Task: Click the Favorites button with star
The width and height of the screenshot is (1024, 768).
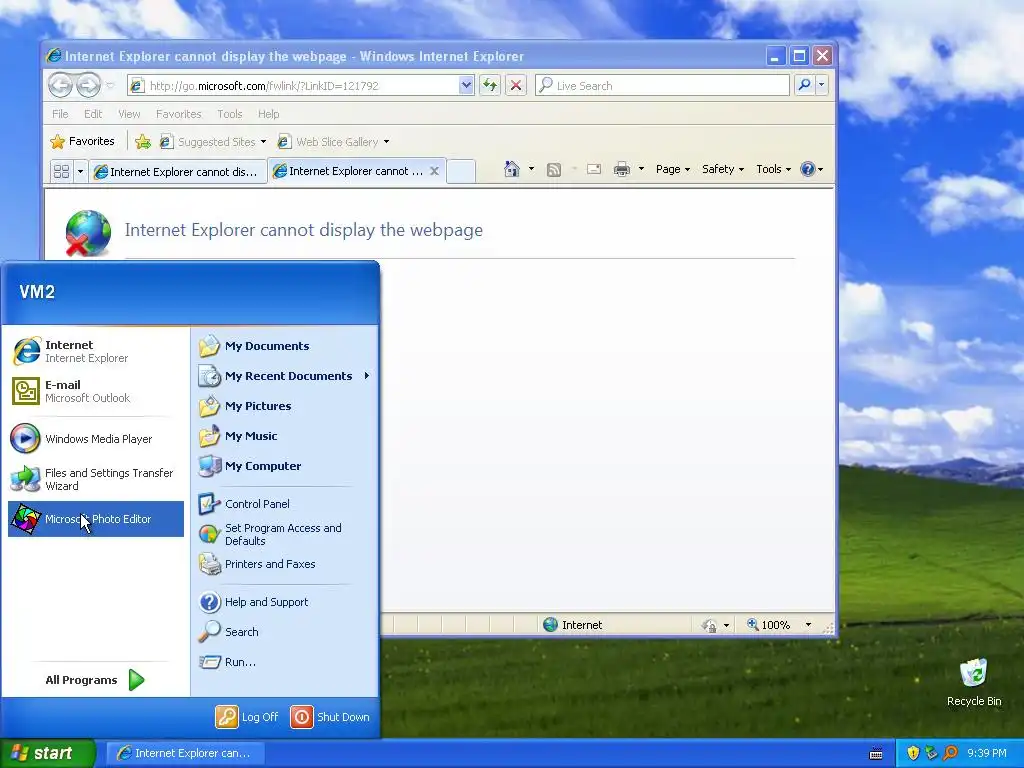Action: pos(83,141)
